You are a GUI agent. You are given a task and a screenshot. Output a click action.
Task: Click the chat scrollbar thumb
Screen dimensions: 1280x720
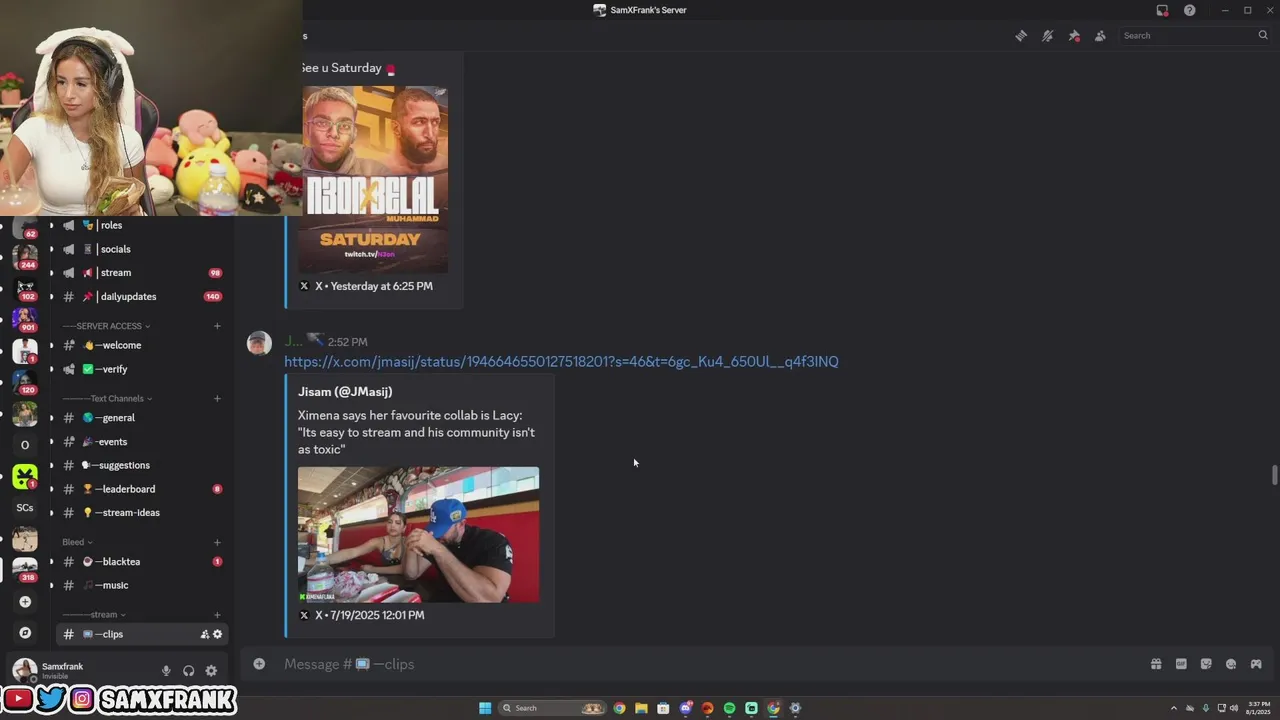click(1274, 475)
